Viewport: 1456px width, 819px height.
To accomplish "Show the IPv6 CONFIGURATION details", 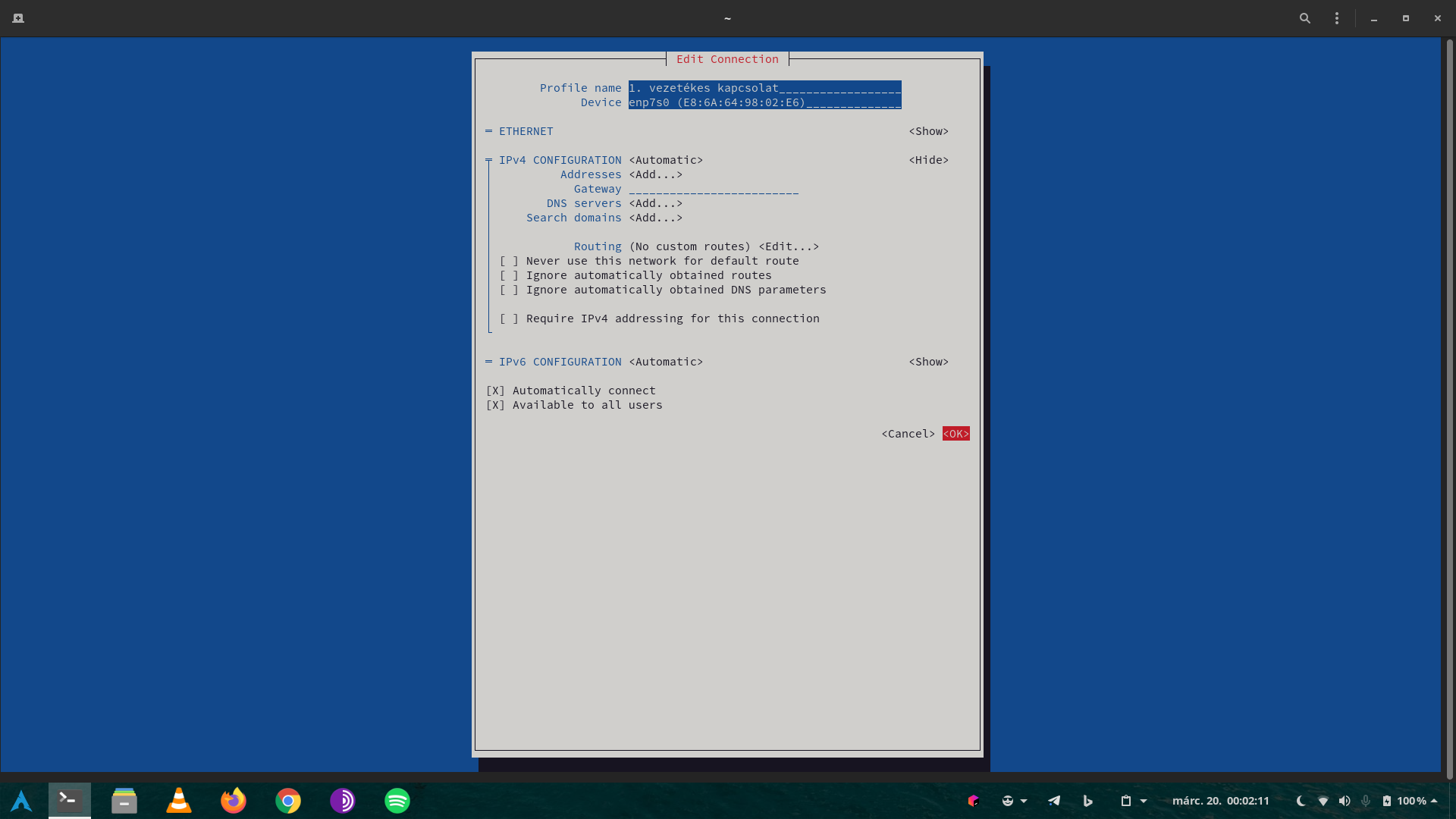I will point(928,361).
